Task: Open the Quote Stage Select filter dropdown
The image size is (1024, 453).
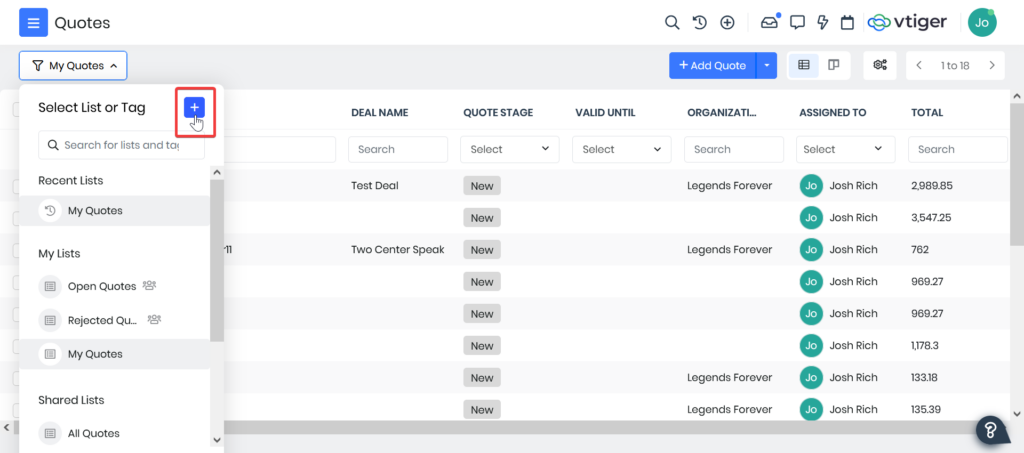Action: tap(510, 149)
